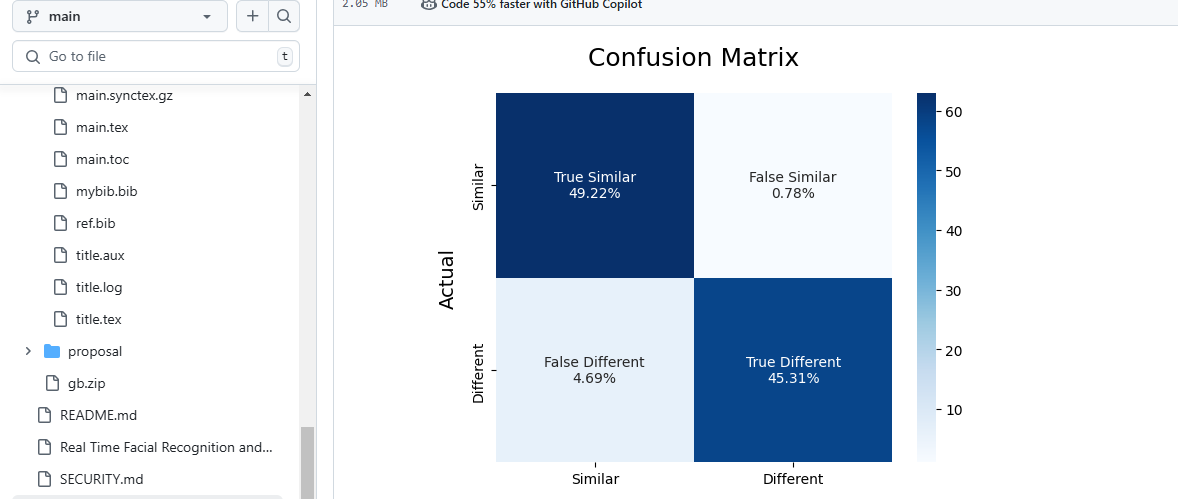This screenshot has height=499, width=1178.
Task: Select main.tex file
Action: [102, 128]
